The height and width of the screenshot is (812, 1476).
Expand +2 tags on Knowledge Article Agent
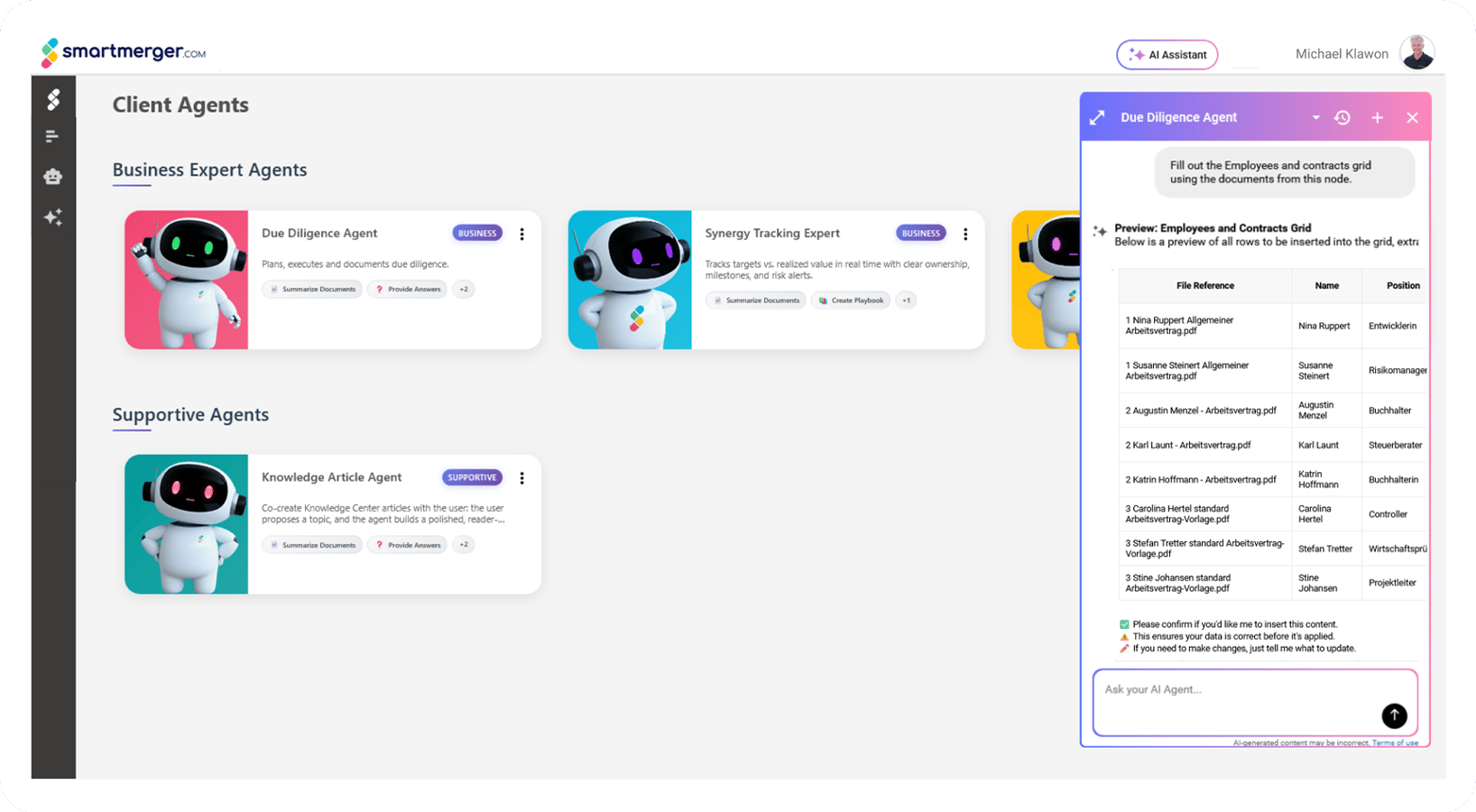pos(464,545)
